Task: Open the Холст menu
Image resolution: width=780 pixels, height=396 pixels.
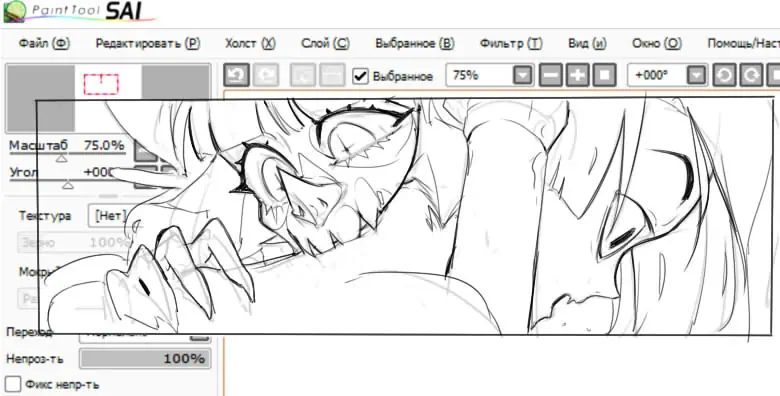Action: coord(250,43)
